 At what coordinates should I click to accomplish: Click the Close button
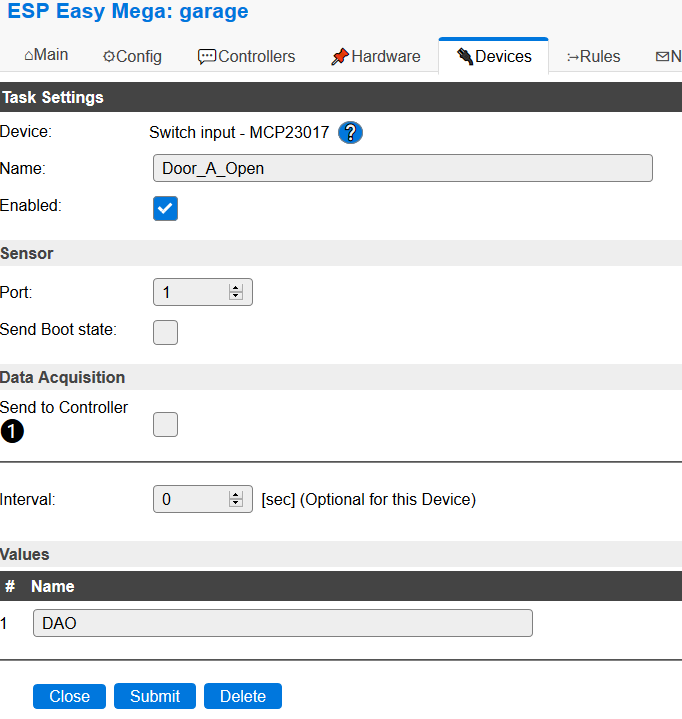69,696
